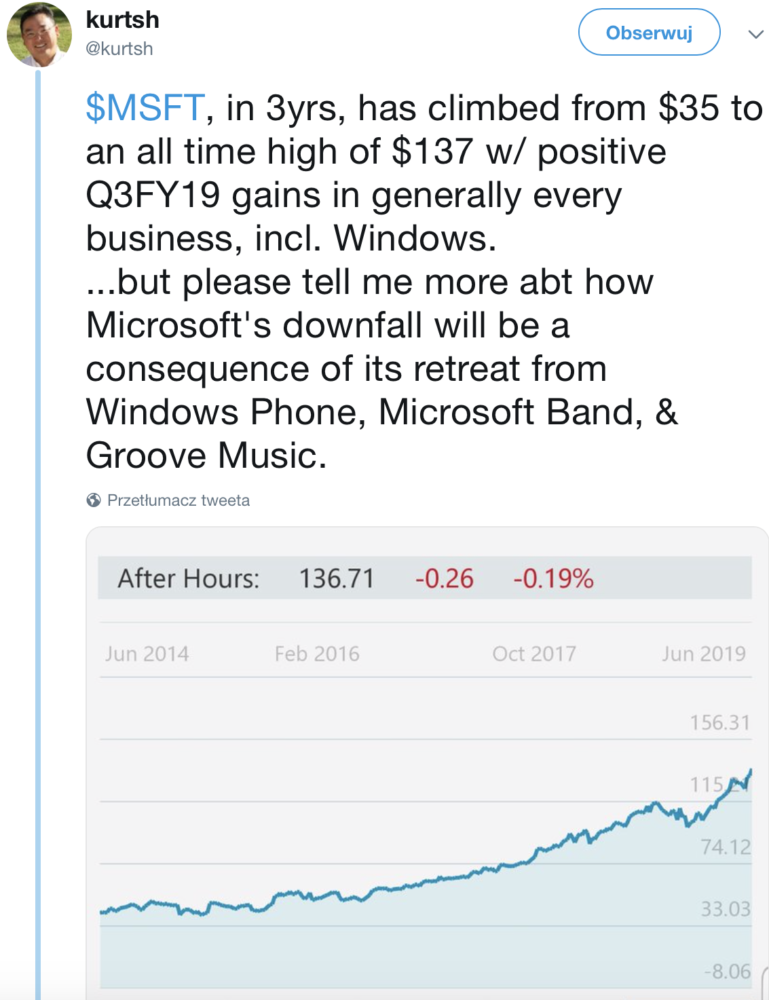This screenshot has width=769, height=1000.
Task: Click the Obserwuj follow button
Action: tap(649, 32)
